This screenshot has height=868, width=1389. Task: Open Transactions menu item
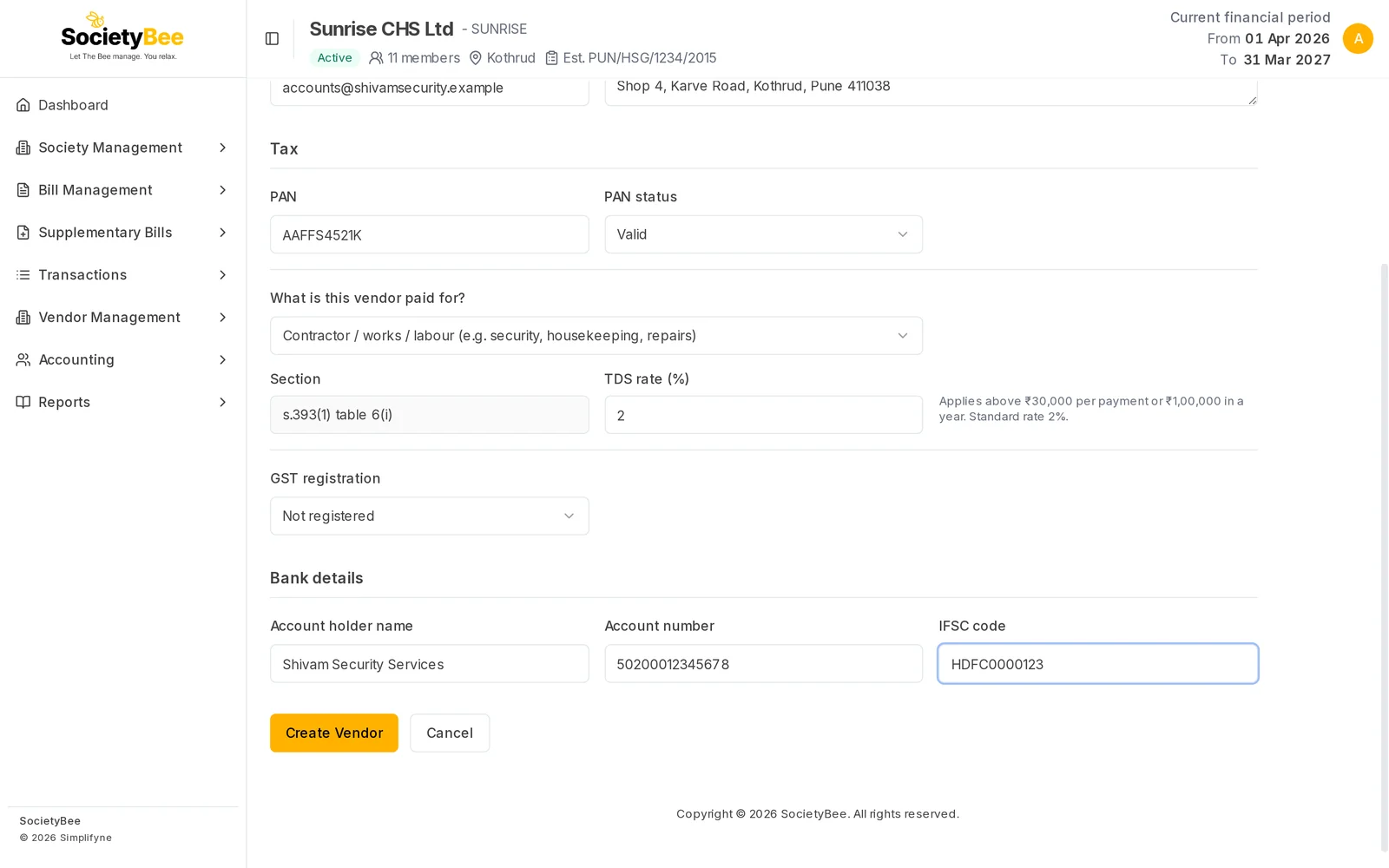(122, 275)
